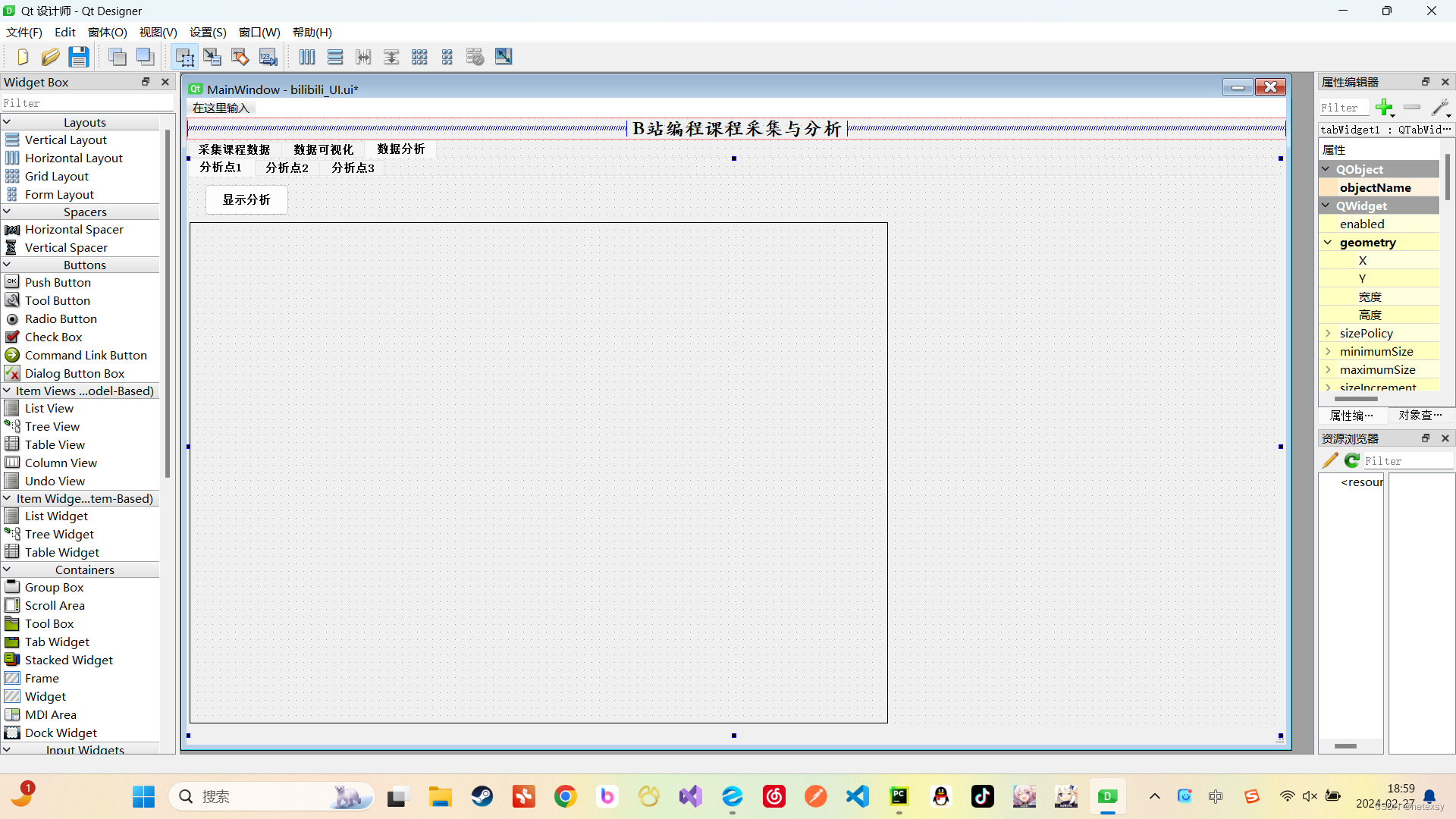The image size is (1456, 819).
Task: Collapse the Spacers category
Action: [7, 212]
